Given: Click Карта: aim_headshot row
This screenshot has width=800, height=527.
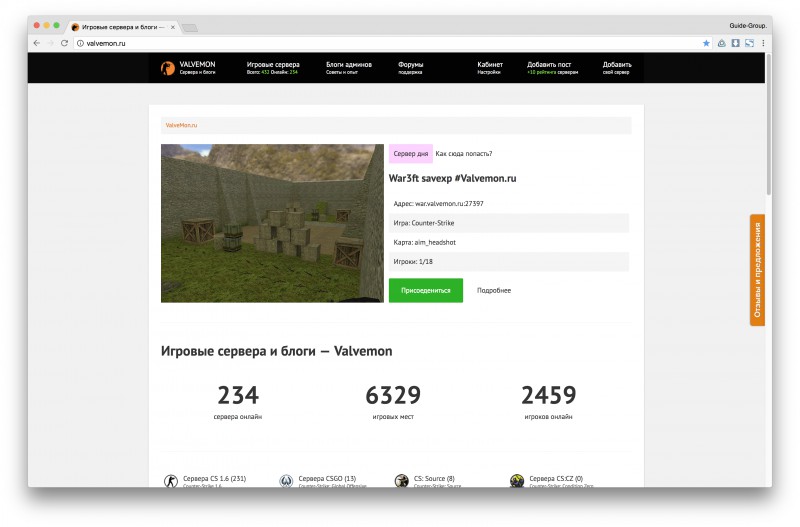Looking at the screenshot, I should click(509, 242).
